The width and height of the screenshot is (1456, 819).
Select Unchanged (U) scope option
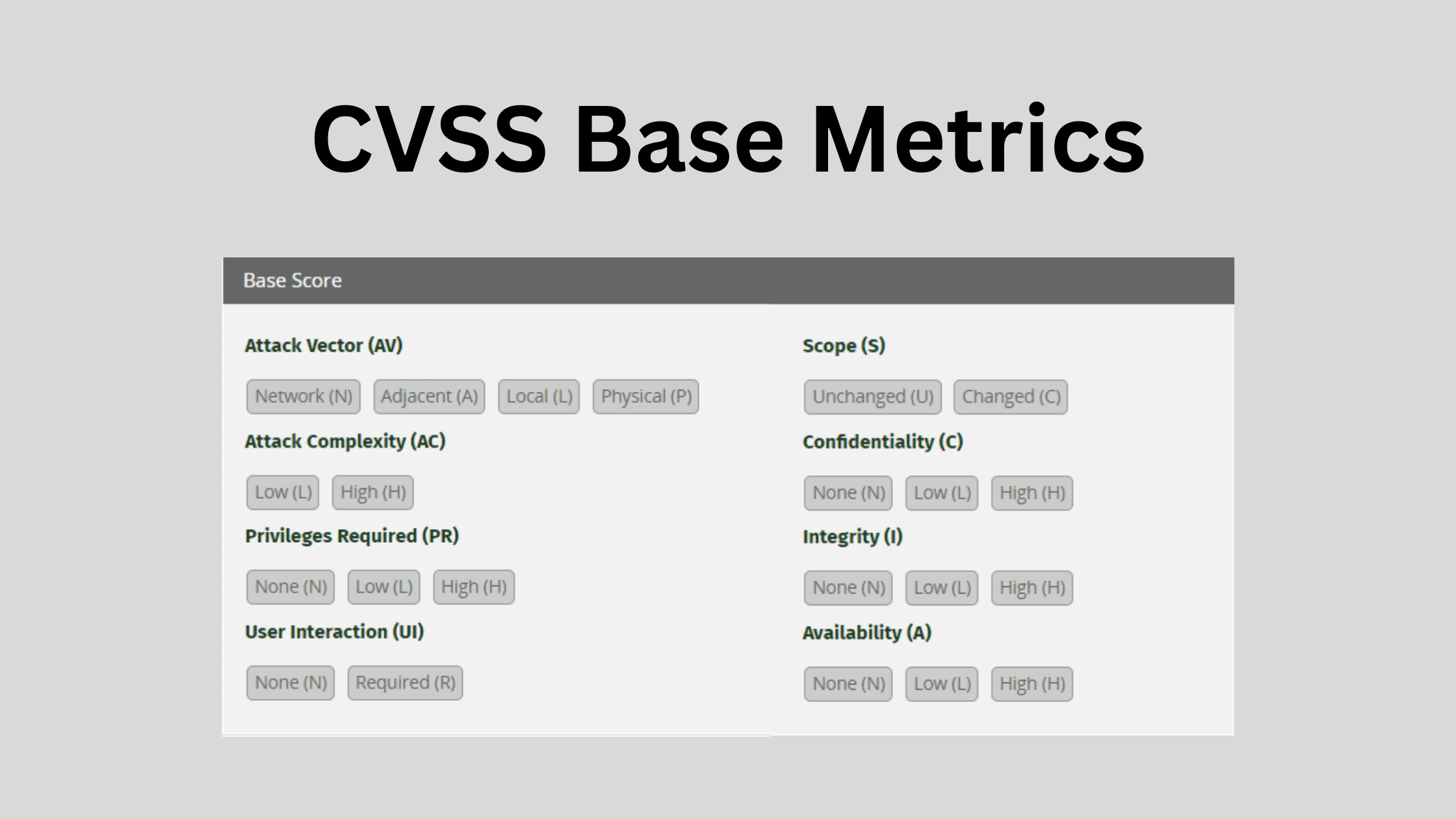[x=872, y=396]
